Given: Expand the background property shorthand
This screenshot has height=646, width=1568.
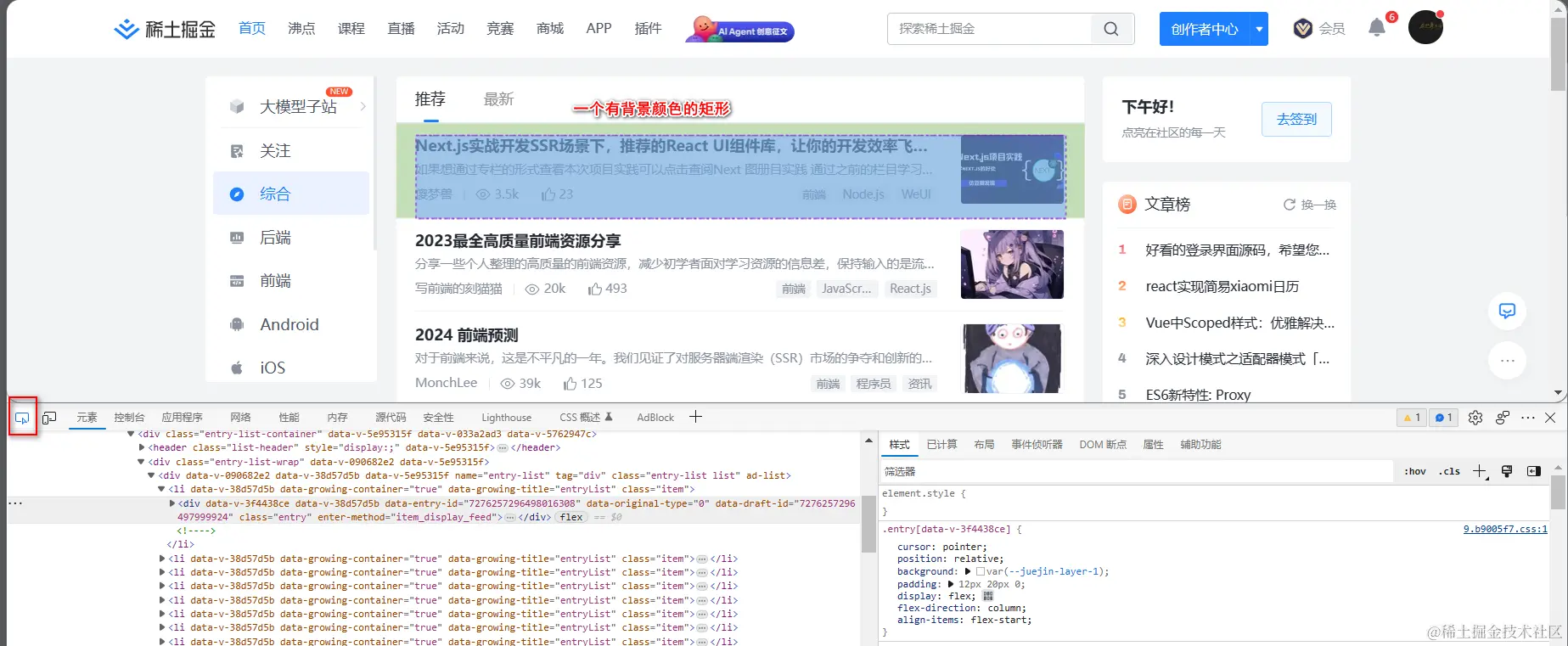Looking at the screenshot, I should coord(968,571).
